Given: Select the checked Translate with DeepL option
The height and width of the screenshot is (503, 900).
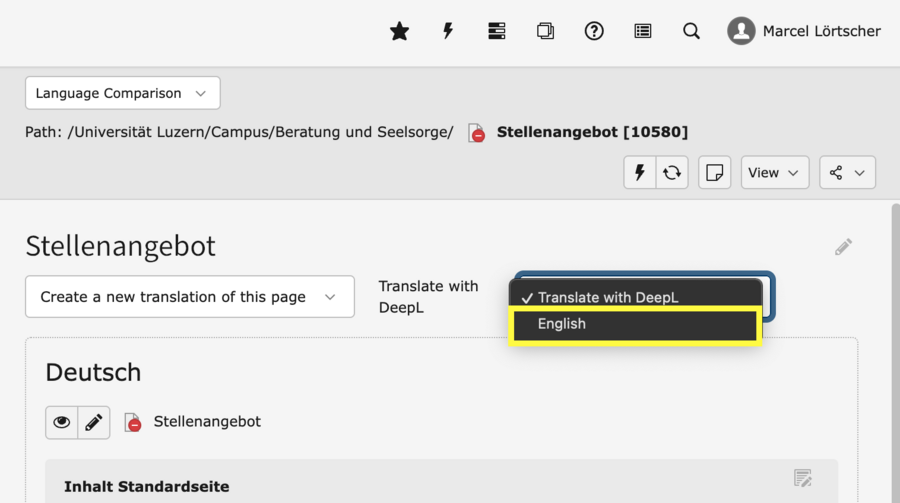Looking at the screenshot, I should (x=635, y=297).
